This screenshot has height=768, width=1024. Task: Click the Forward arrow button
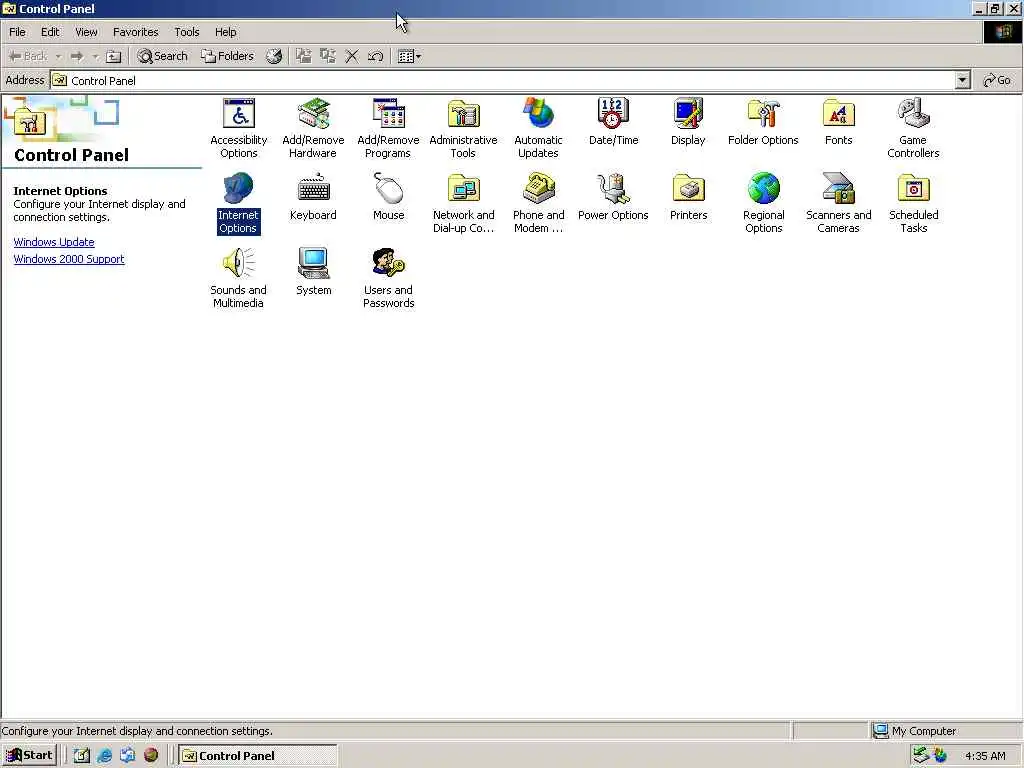coord(77,57)
